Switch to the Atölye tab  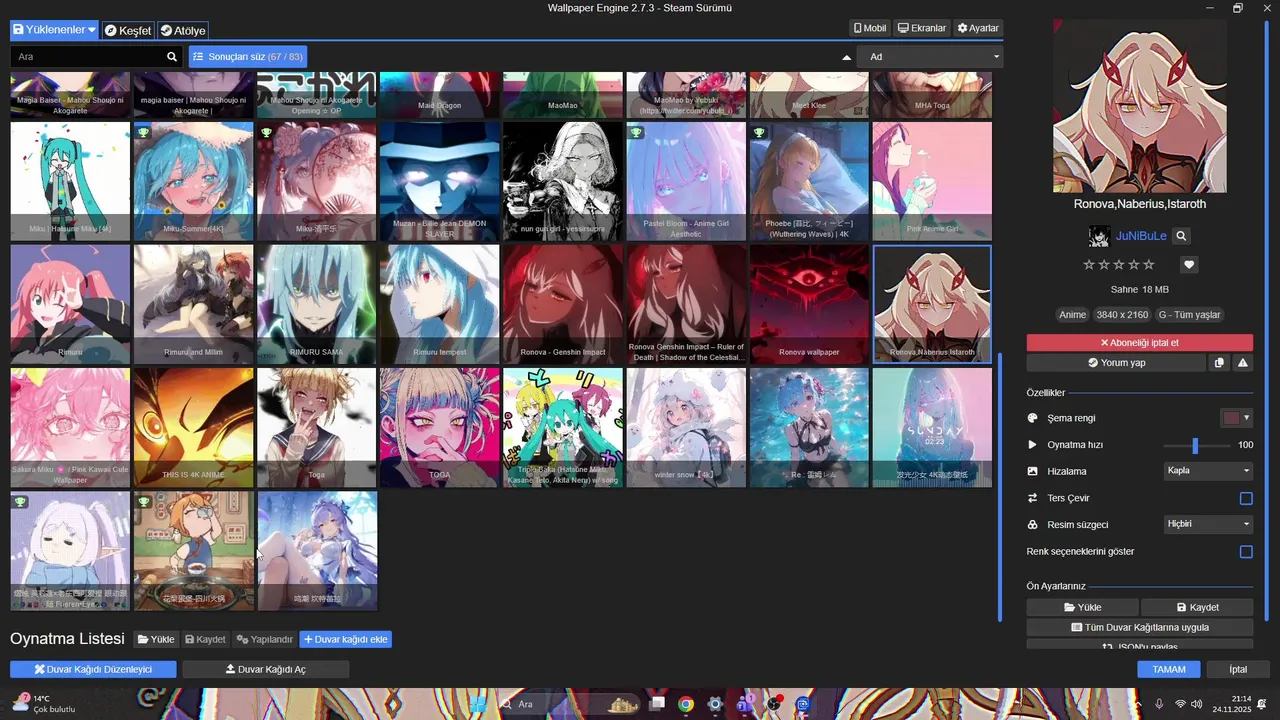183,30
